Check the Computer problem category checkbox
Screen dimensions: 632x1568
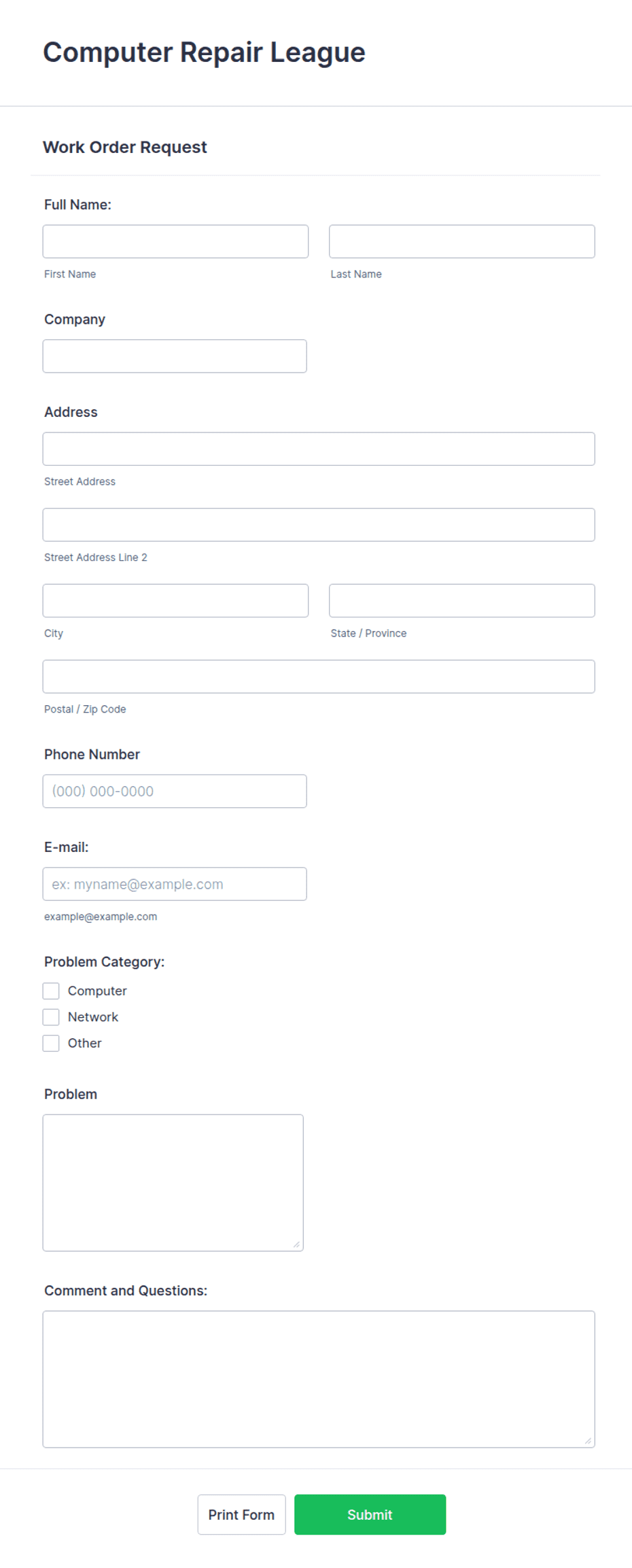[50, 990]
